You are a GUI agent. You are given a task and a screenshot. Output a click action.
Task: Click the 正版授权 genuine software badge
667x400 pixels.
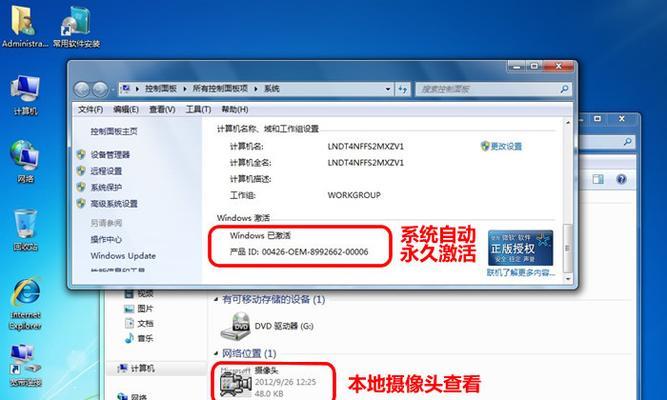(521, 248)
